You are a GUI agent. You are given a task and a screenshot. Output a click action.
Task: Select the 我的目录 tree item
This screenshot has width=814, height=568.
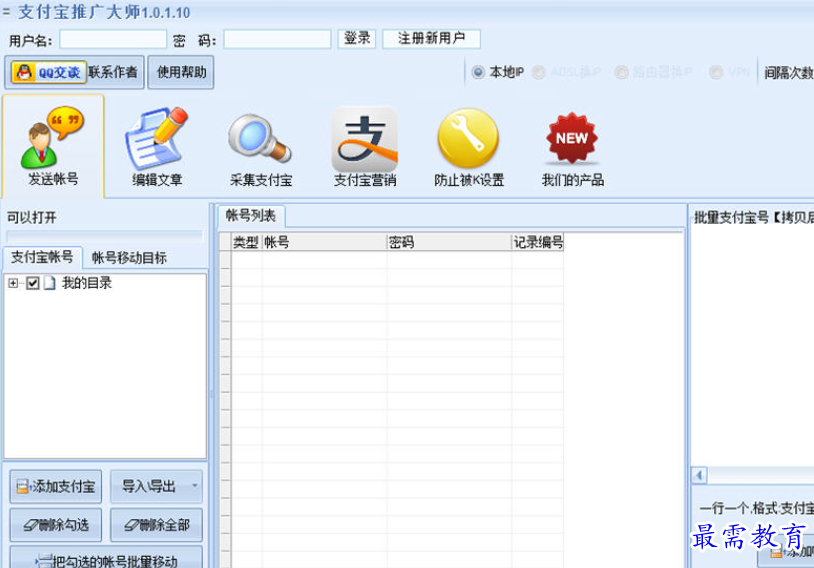[x=87, y=283]
